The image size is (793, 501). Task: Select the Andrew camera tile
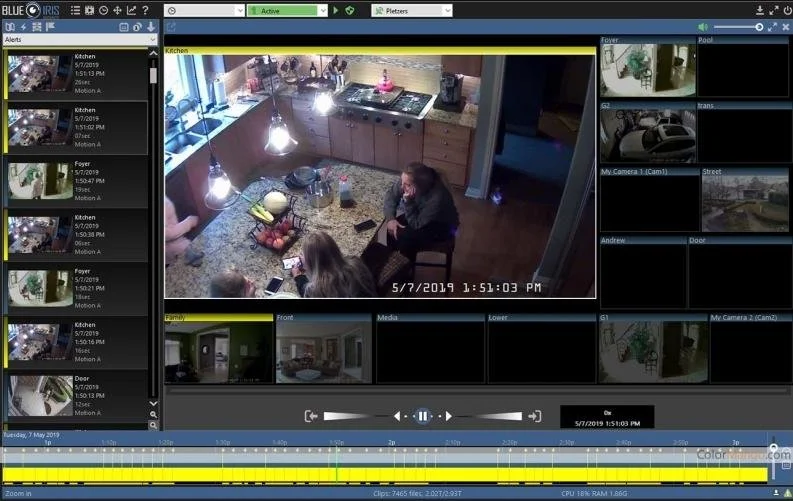click(643, 272)
